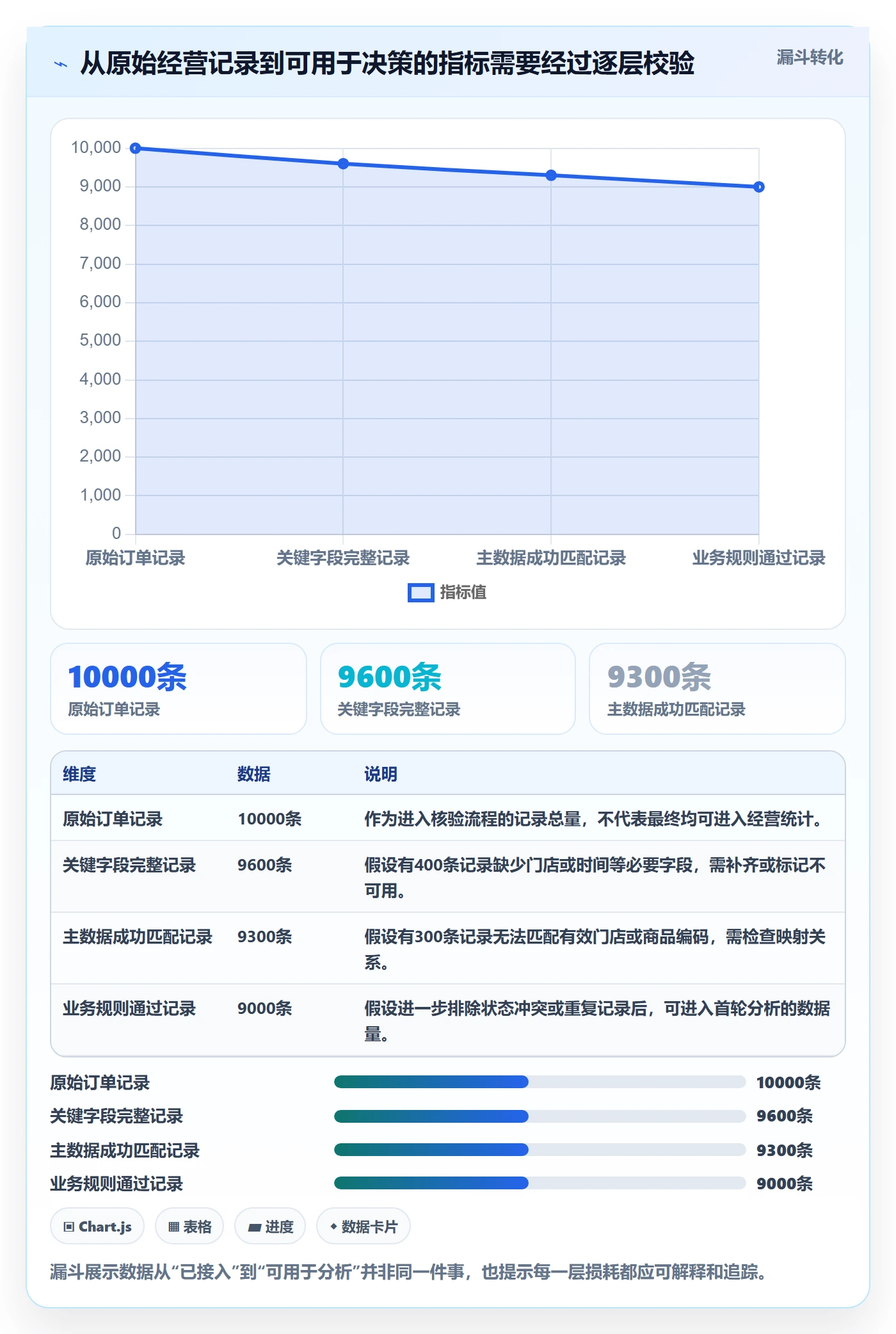Open the 10000条 data card
The height and width of the screenshot is (1334, 896).
179,689
